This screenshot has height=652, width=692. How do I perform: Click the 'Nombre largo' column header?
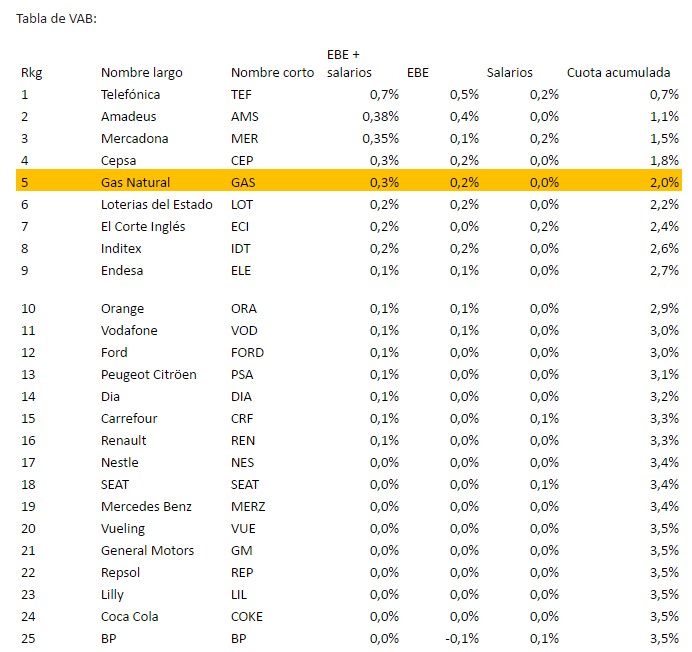point(141,73)
